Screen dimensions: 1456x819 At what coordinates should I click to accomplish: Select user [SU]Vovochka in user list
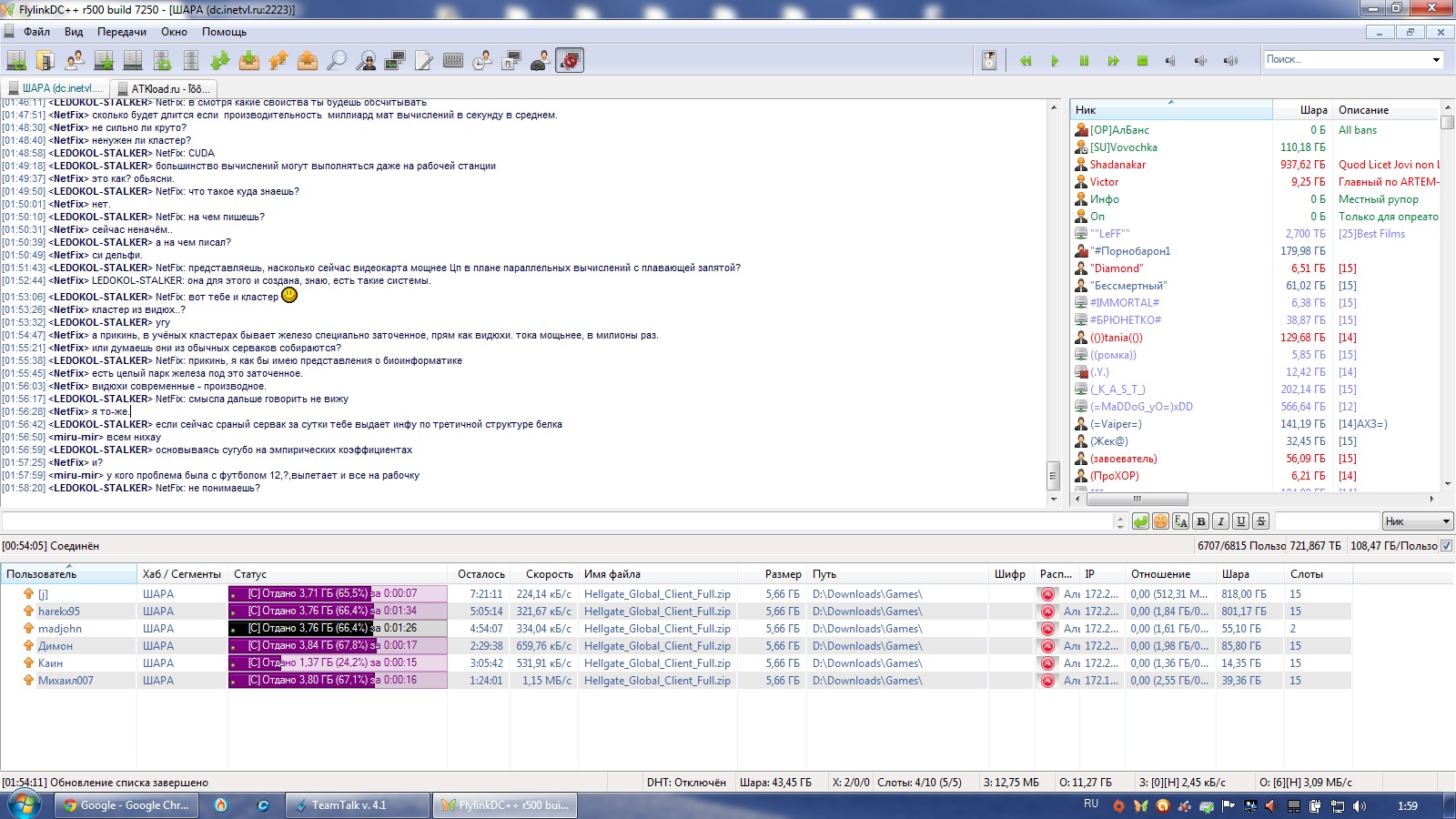[x=1124, y=147]
